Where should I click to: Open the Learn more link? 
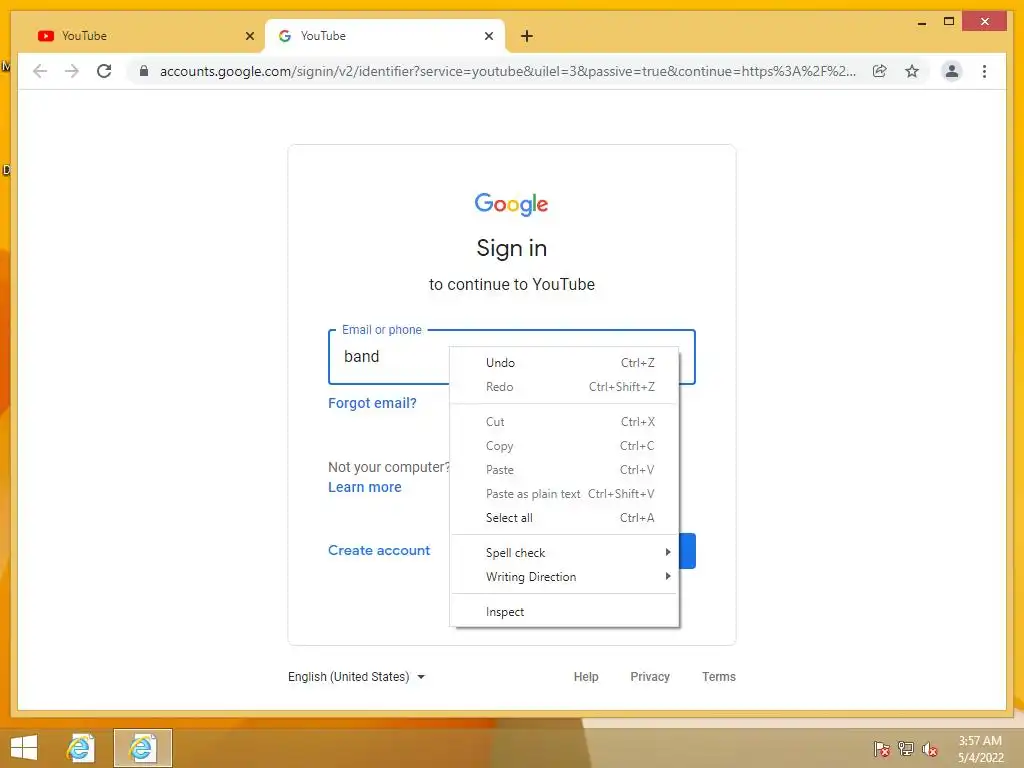pyautogui.click(x=364, y=487)
